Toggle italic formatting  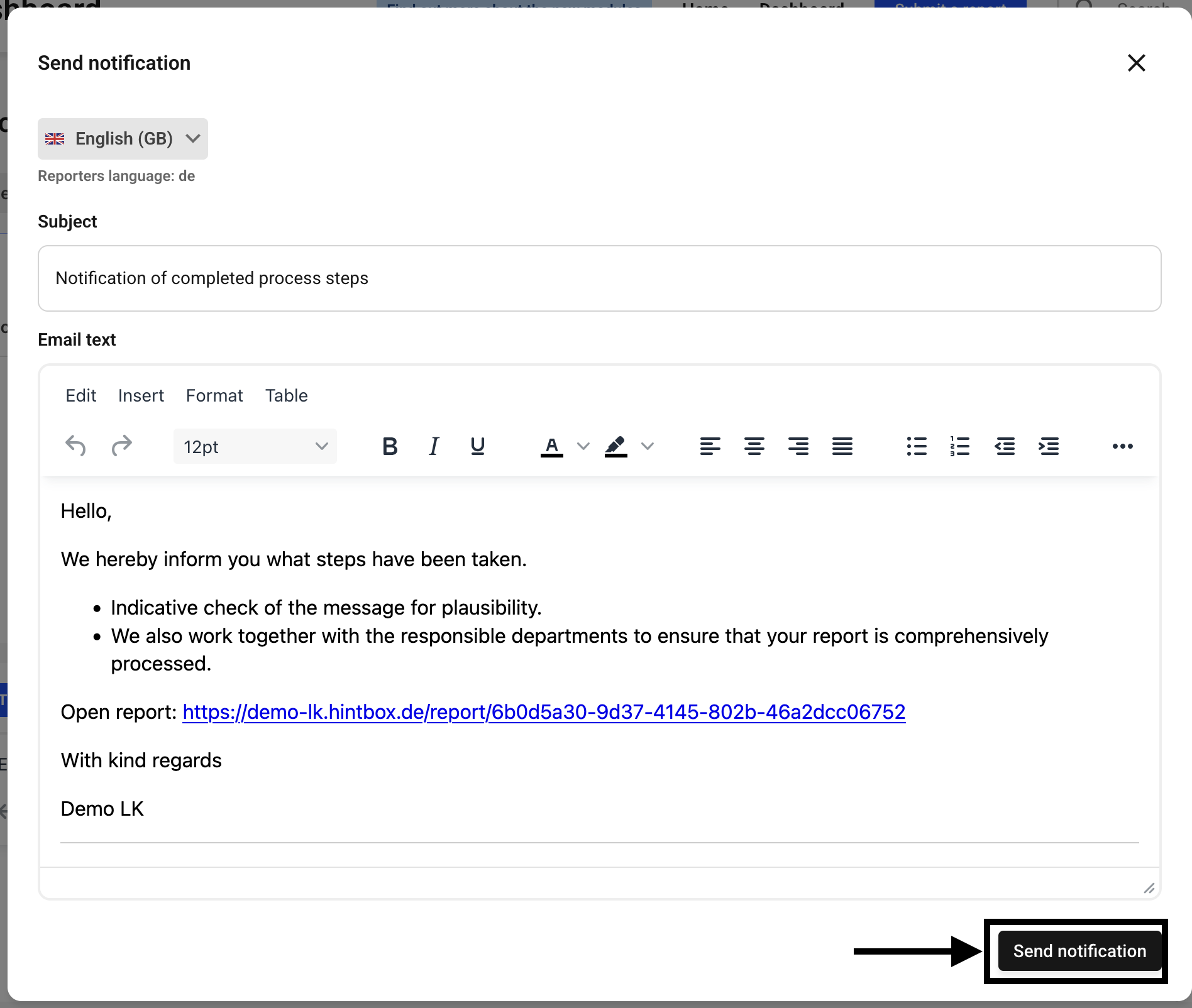(x=433, y=446)
